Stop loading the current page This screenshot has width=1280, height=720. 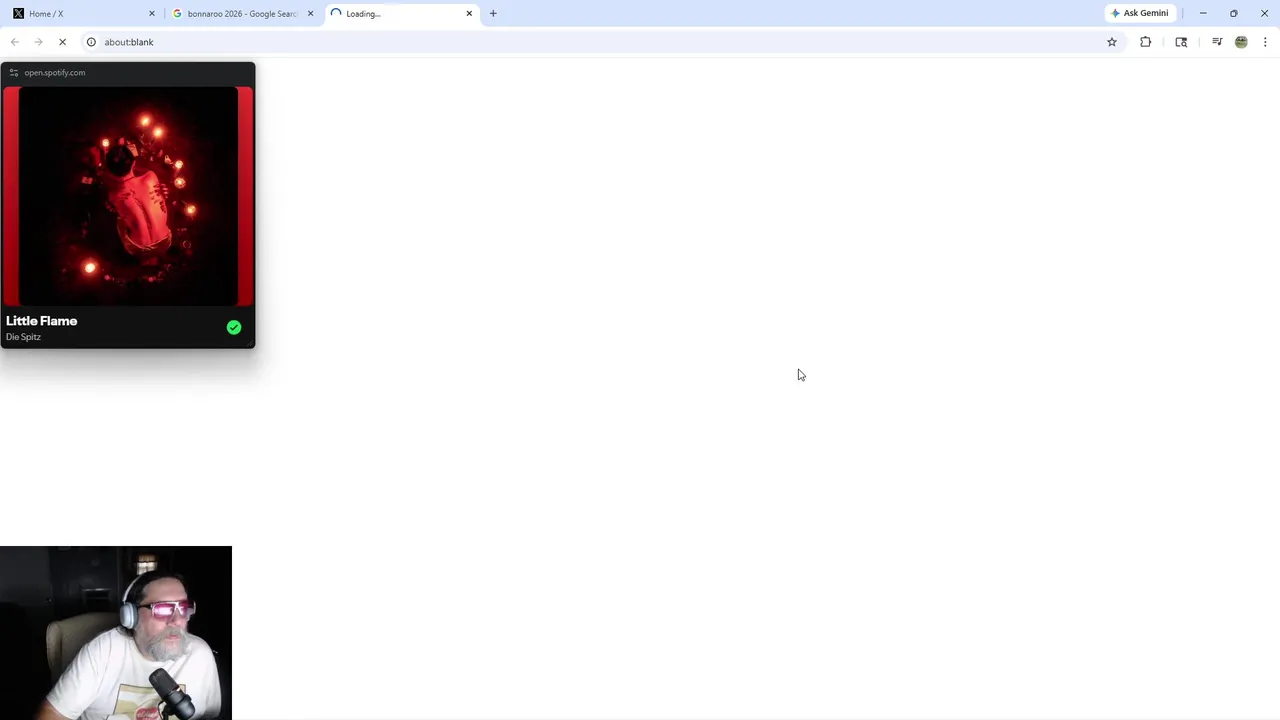click(62, 42)
